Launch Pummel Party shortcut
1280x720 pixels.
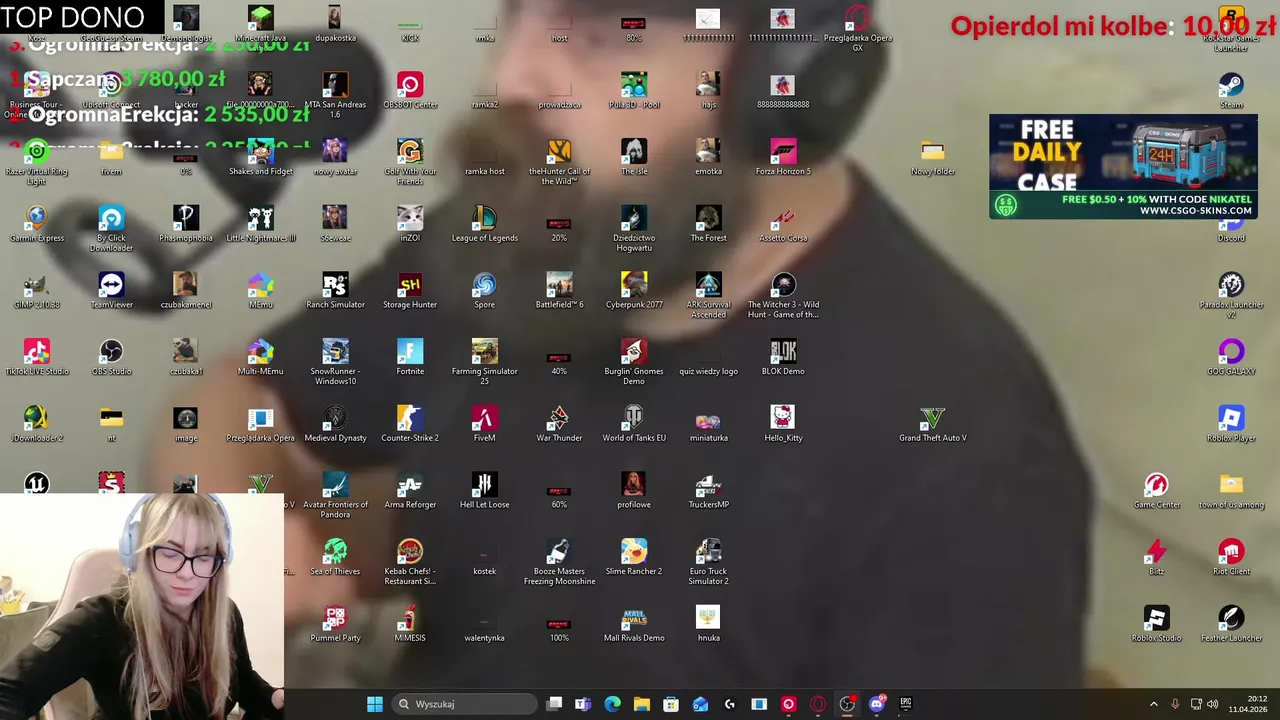click(x=335, y=624)
